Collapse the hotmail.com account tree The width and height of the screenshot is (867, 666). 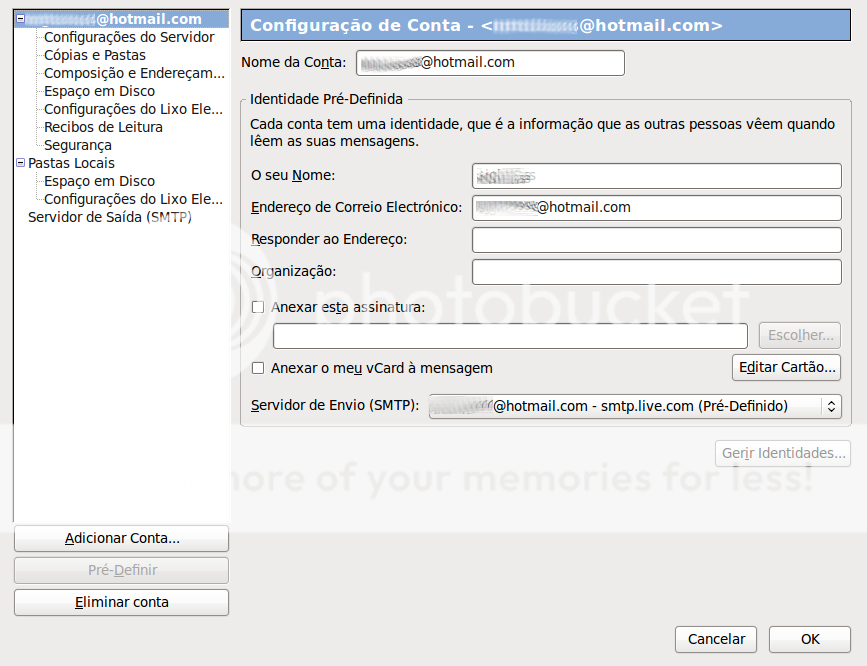(x=19, y=17)
